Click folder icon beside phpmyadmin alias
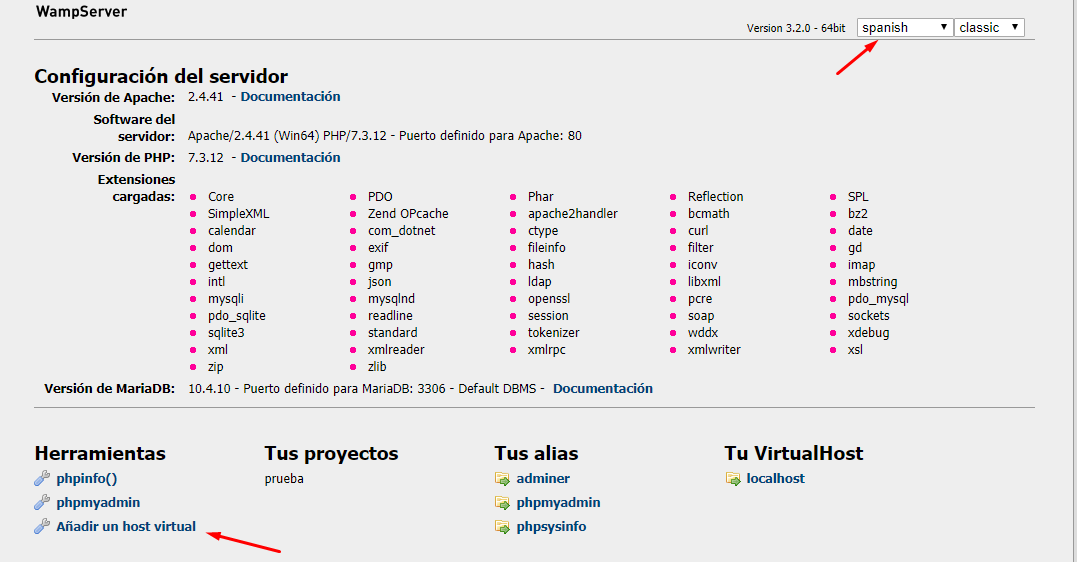 click(502, 503)
